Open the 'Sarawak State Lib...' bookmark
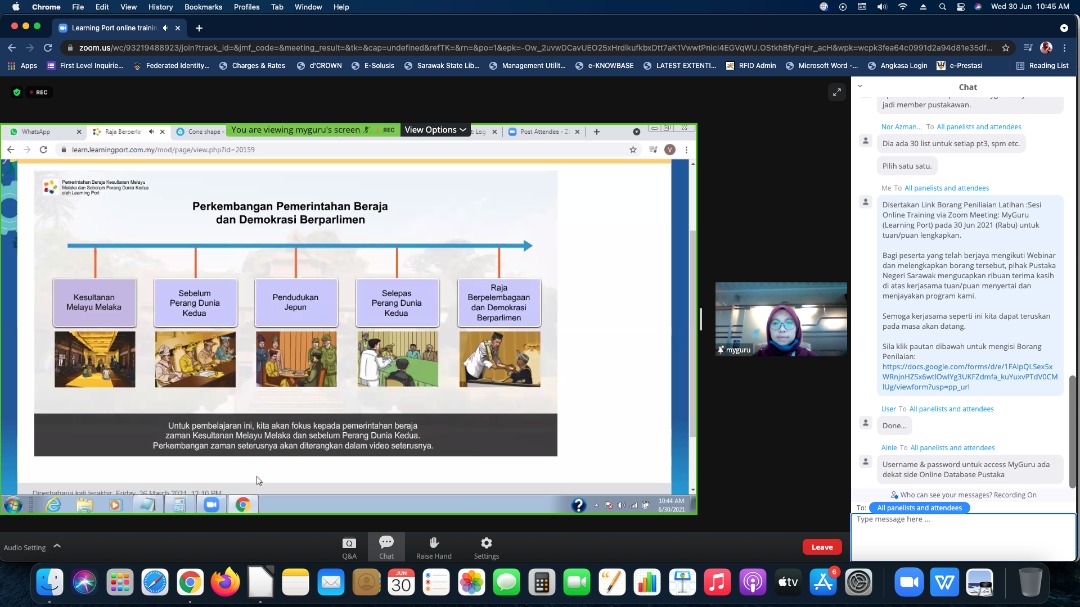The image size is (1080, 607). [442, 65]
